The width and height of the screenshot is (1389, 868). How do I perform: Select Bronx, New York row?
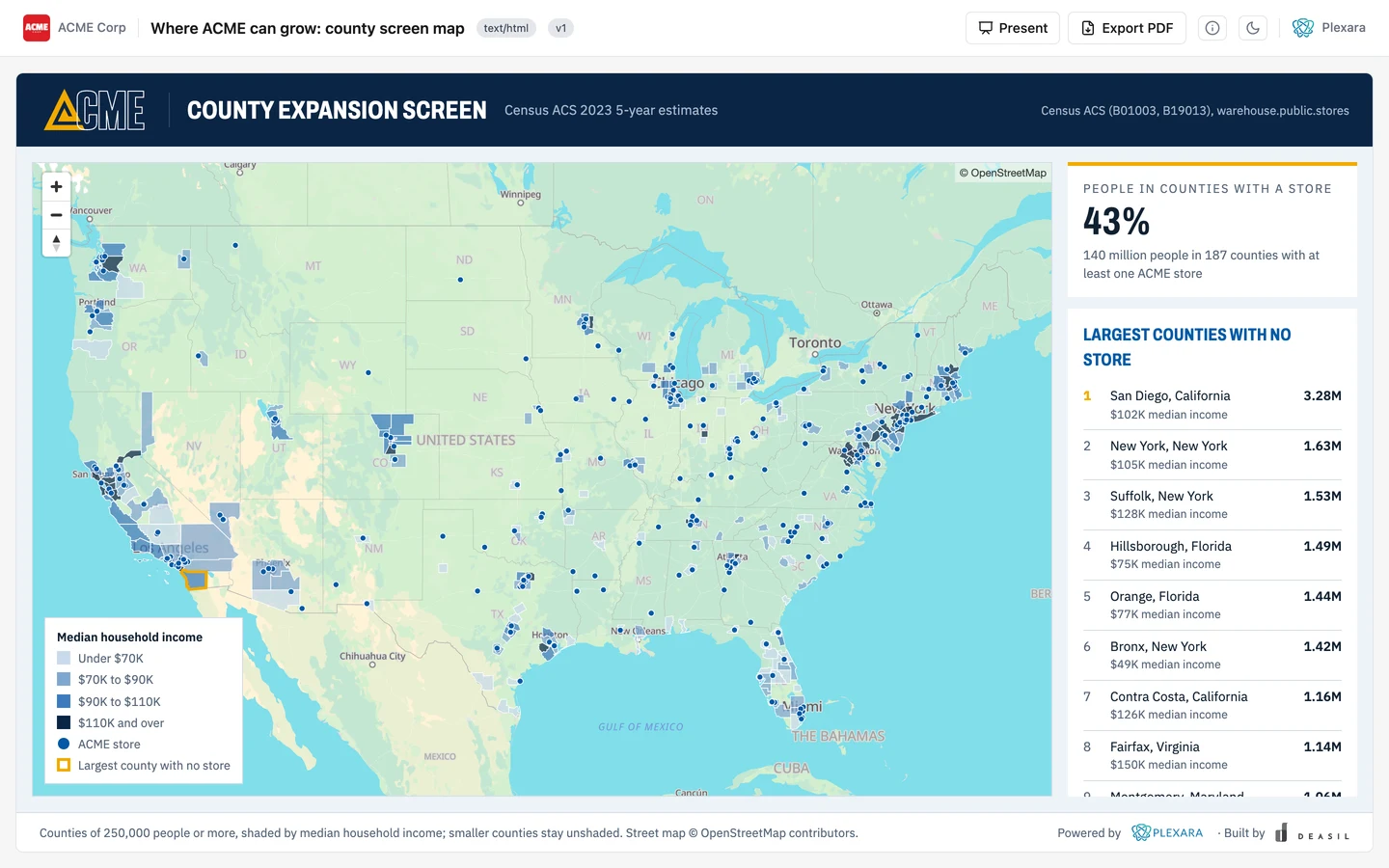click(1212, 656)
